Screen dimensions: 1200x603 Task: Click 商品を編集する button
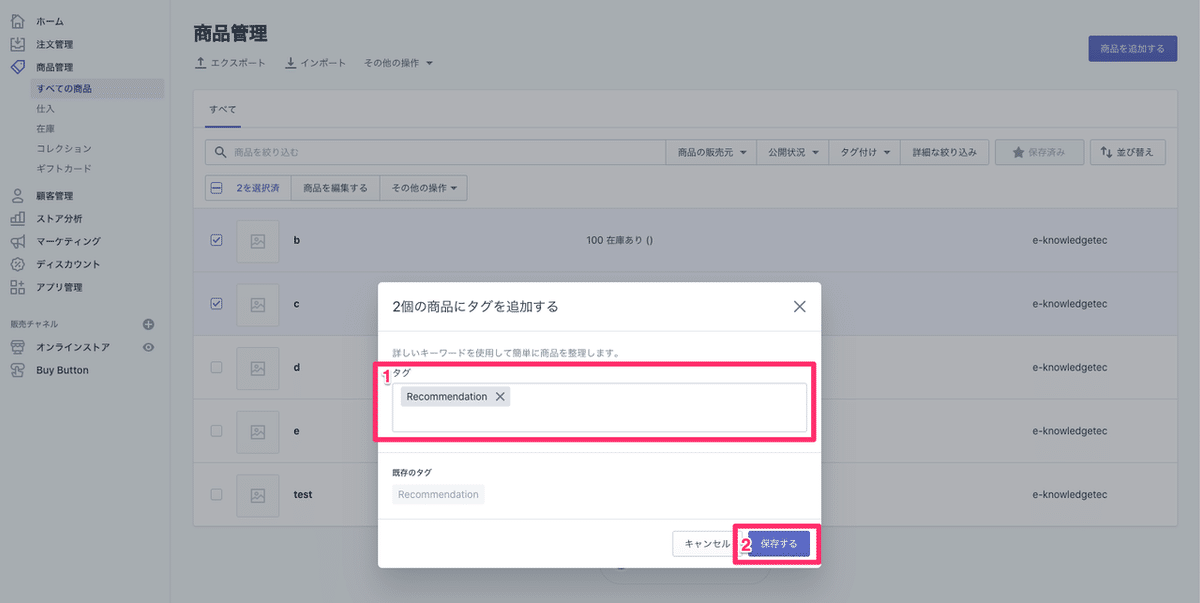335,188
